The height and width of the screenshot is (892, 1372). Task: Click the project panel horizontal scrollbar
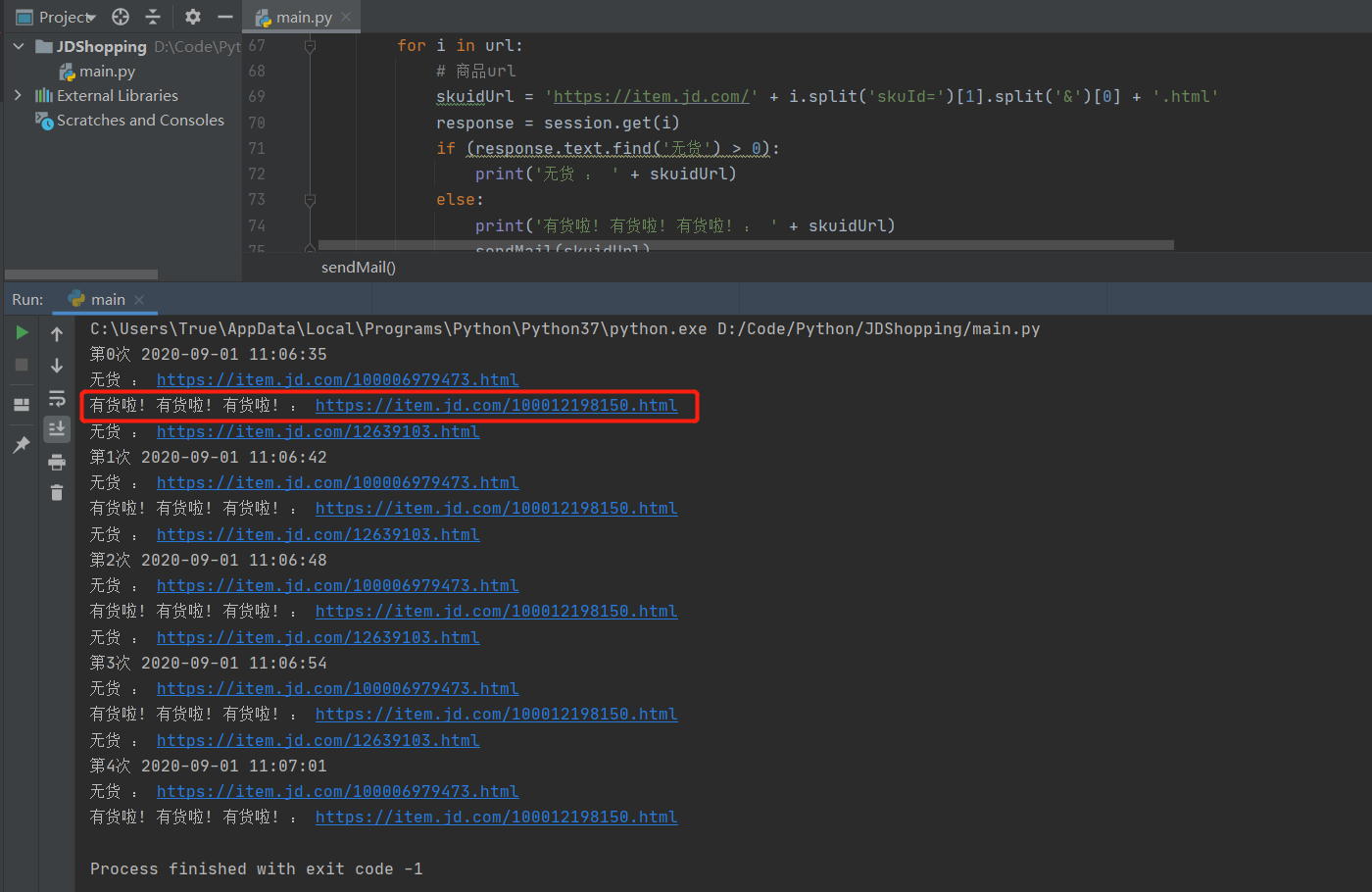click(x=81, y=274)
